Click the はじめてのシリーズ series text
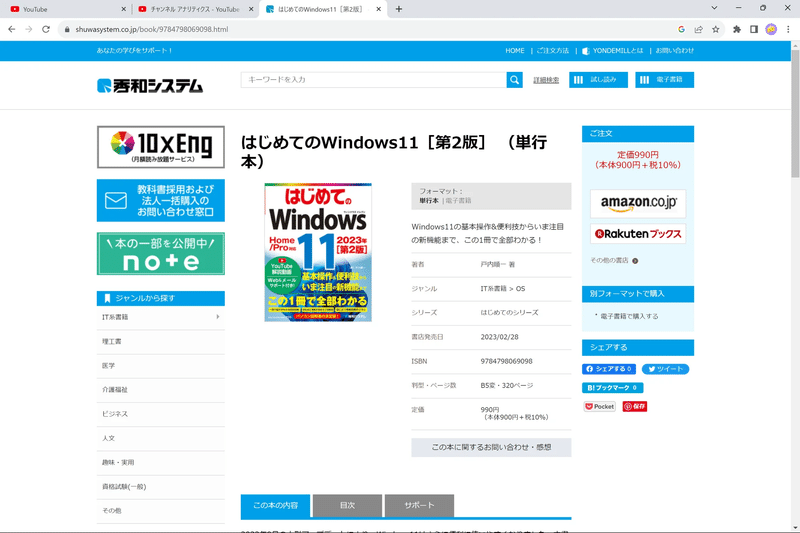The width and height of the screenshot is (800, 533). point(509,313)
